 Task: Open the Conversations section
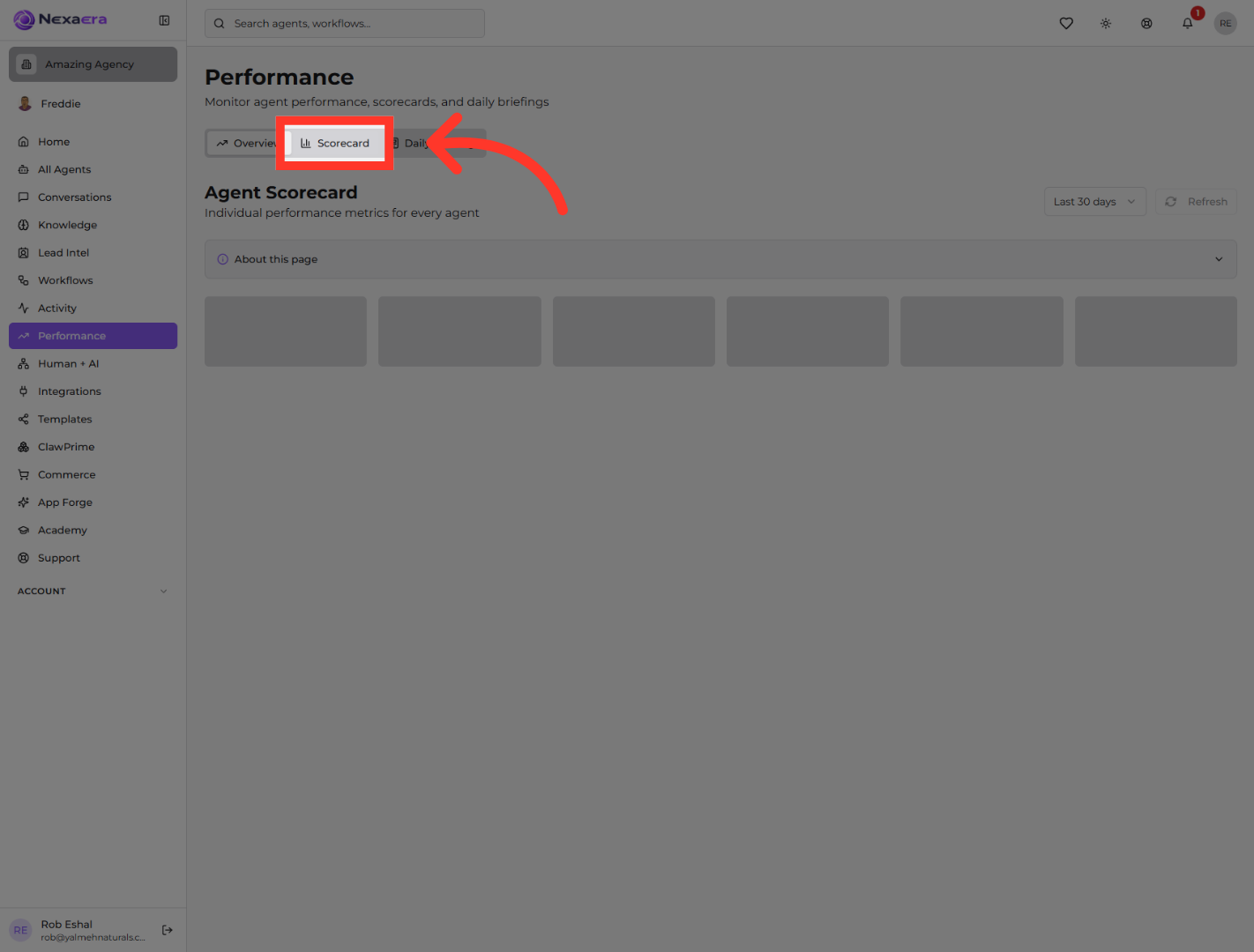[93, 197]
